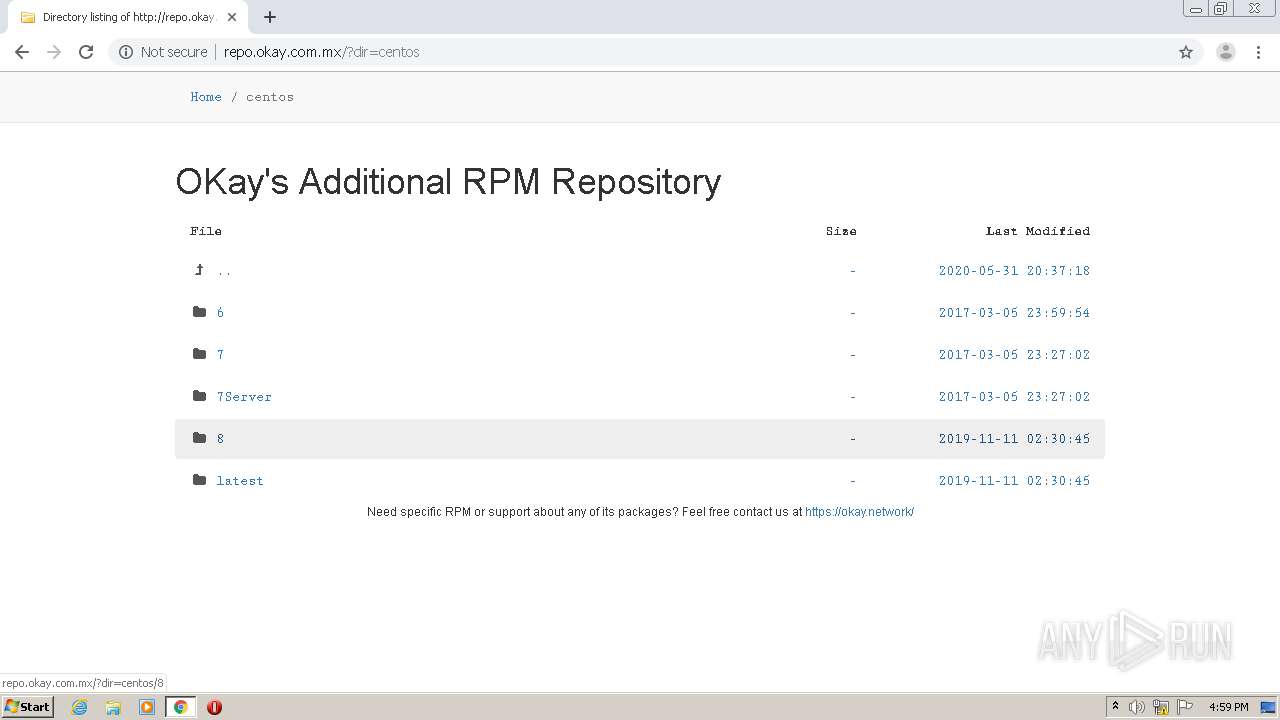Open the '..' parent directory link

tap(224, 271)
